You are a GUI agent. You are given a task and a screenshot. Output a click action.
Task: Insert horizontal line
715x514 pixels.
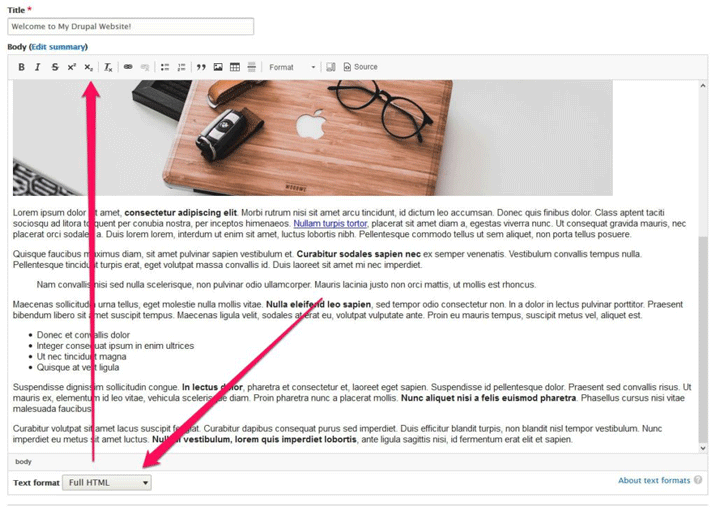(252, 67)
